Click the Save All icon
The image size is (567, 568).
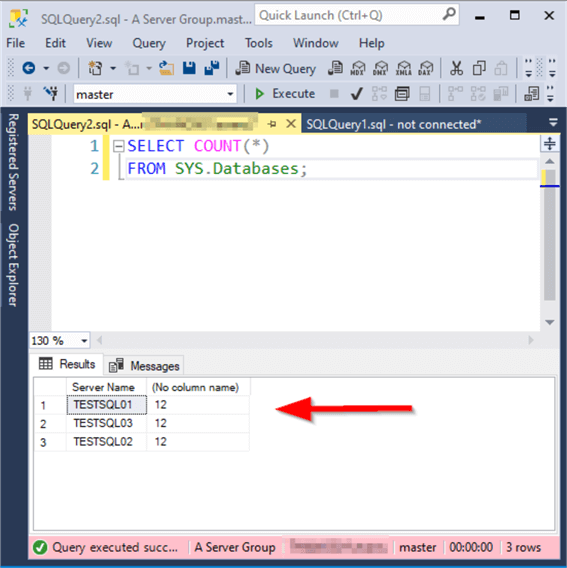212,68
